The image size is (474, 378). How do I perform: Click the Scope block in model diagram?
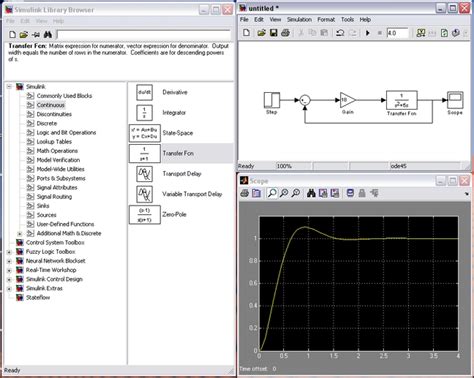455,100
